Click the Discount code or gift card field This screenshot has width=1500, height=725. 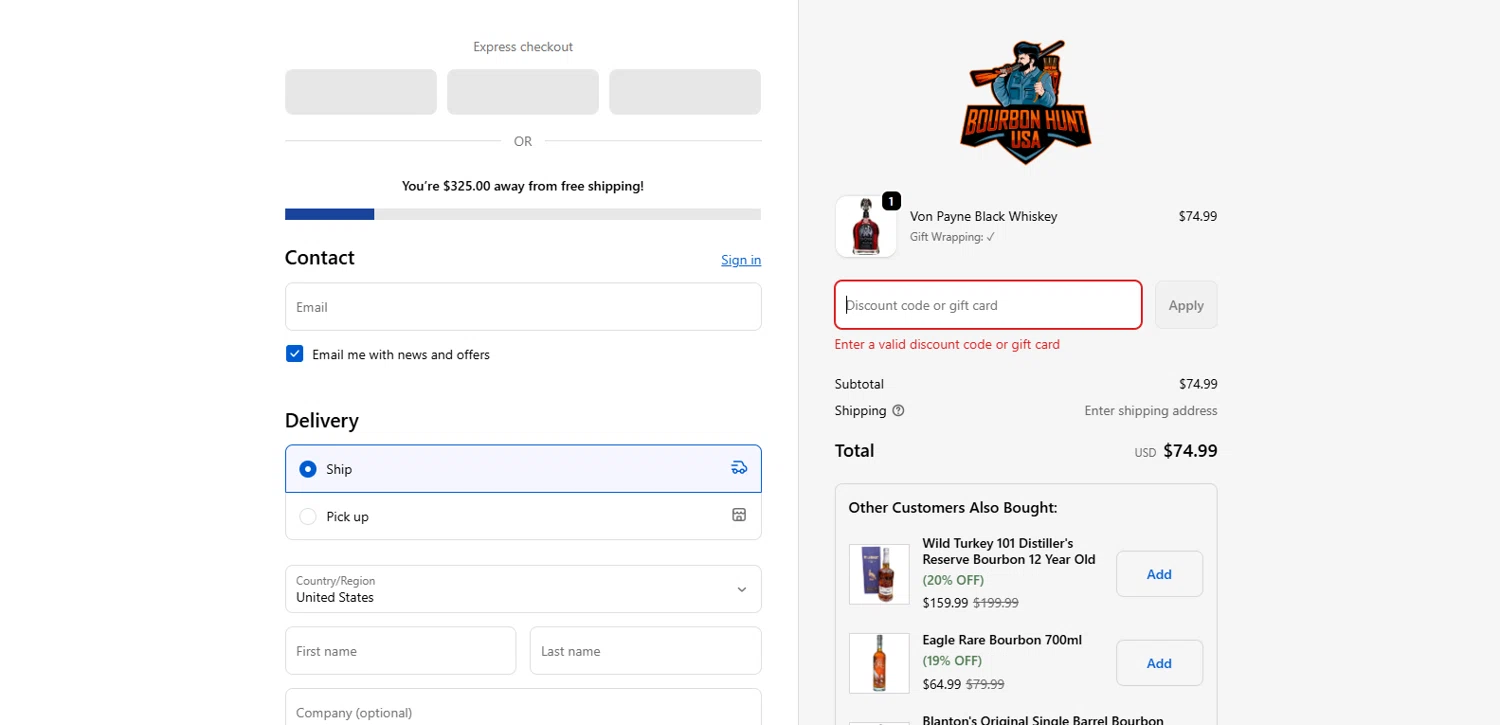tap(988, 305)
